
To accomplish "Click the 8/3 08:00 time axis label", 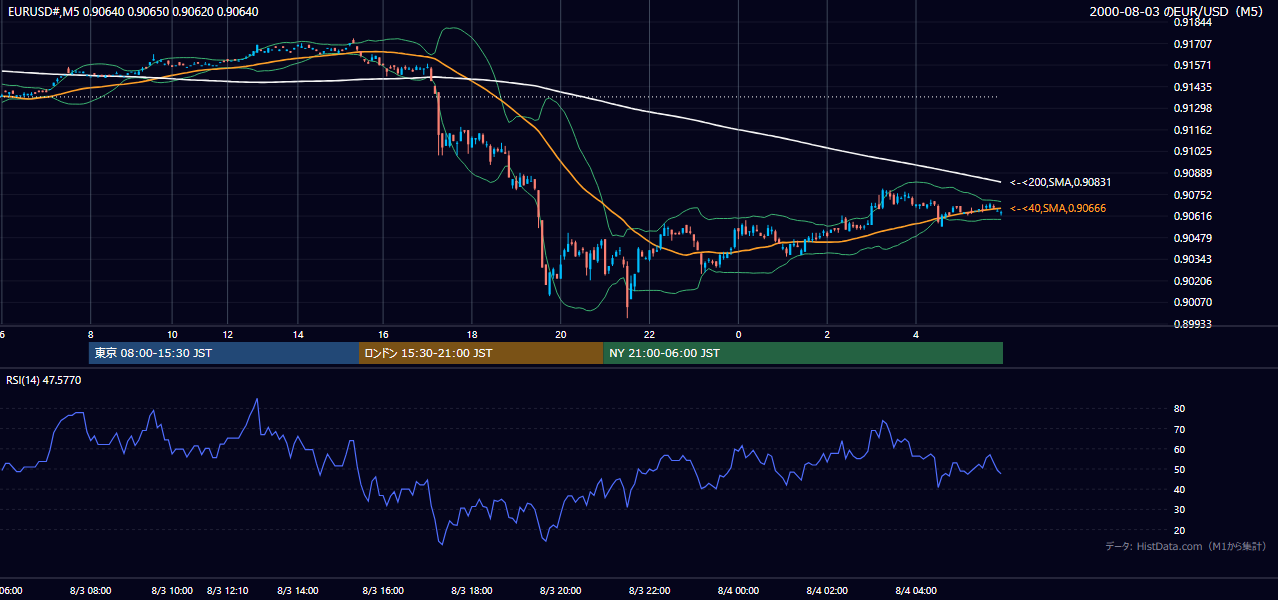I will (x=90, y=590).
